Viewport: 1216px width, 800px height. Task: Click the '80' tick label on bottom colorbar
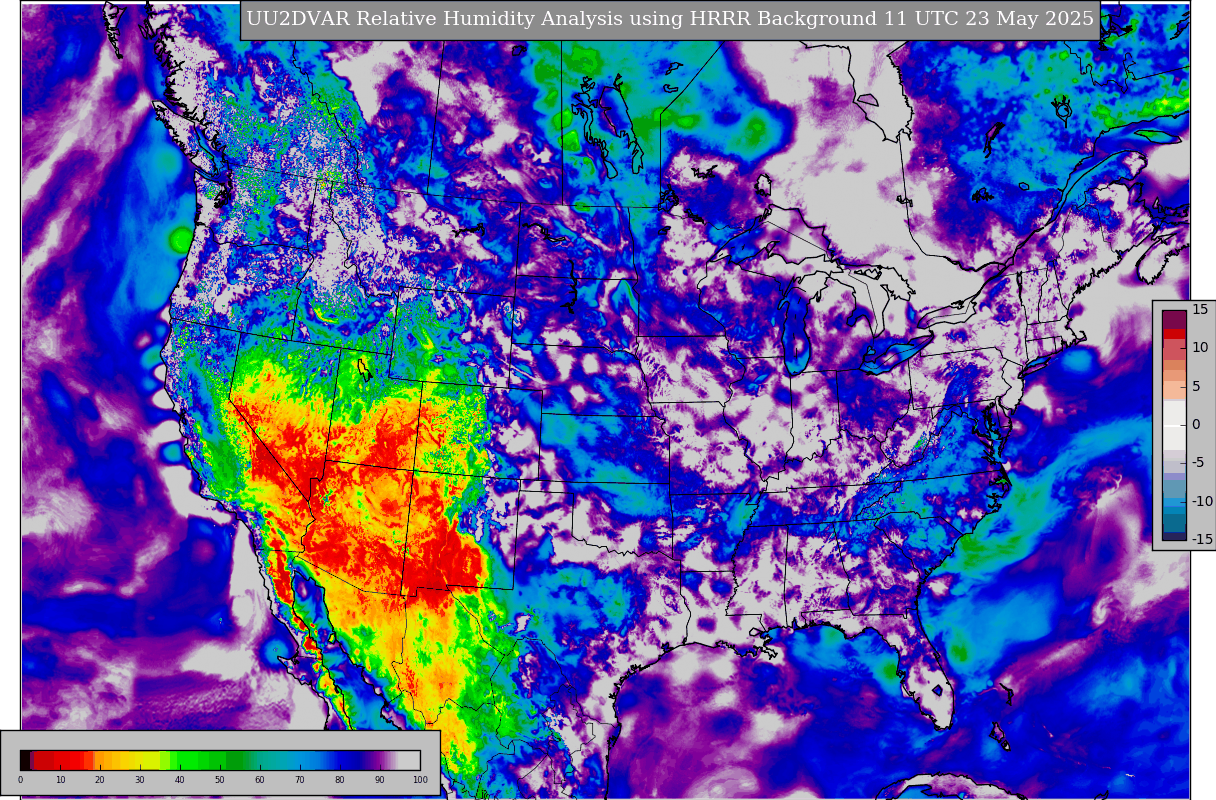tap(340, 780)
